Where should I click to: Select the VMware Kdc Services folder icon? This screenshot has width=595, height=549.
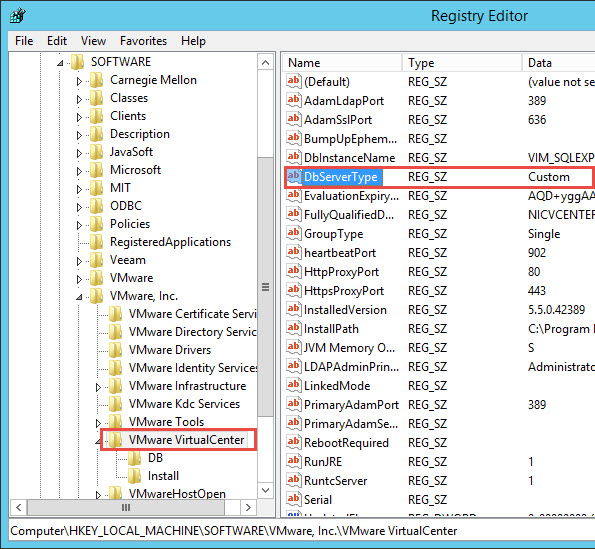coord(115,404)
